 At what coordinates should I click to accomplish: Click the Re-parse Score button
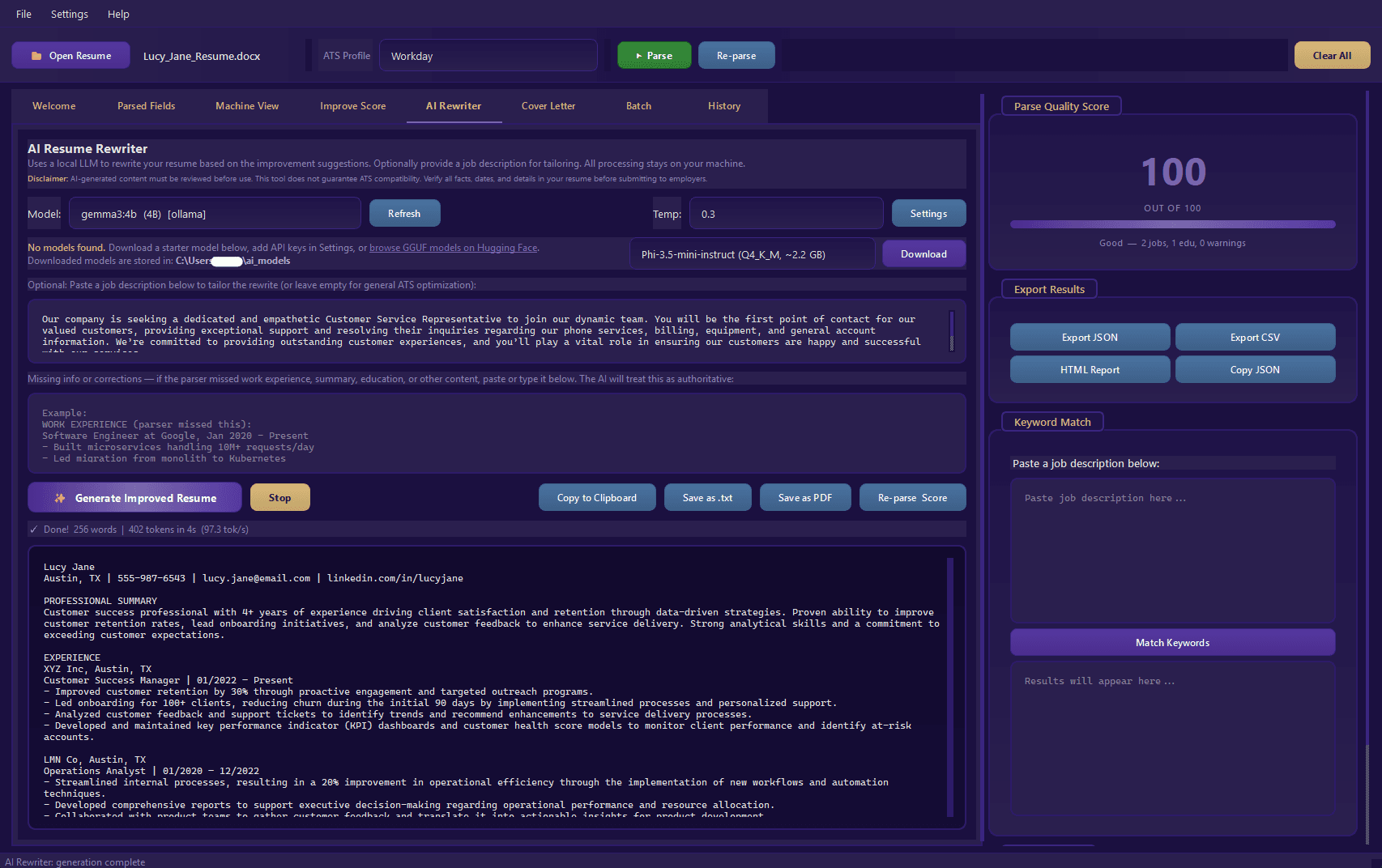click(912, 498)
